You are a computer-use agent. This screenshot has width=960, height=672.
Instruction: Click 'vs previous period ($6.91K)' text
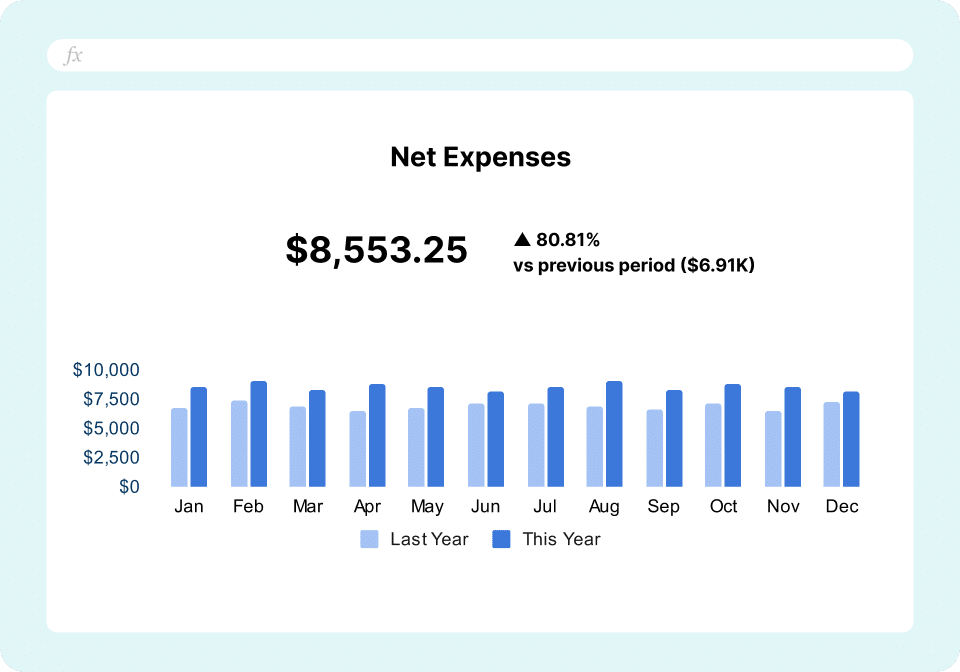click(x=634, y=265)
